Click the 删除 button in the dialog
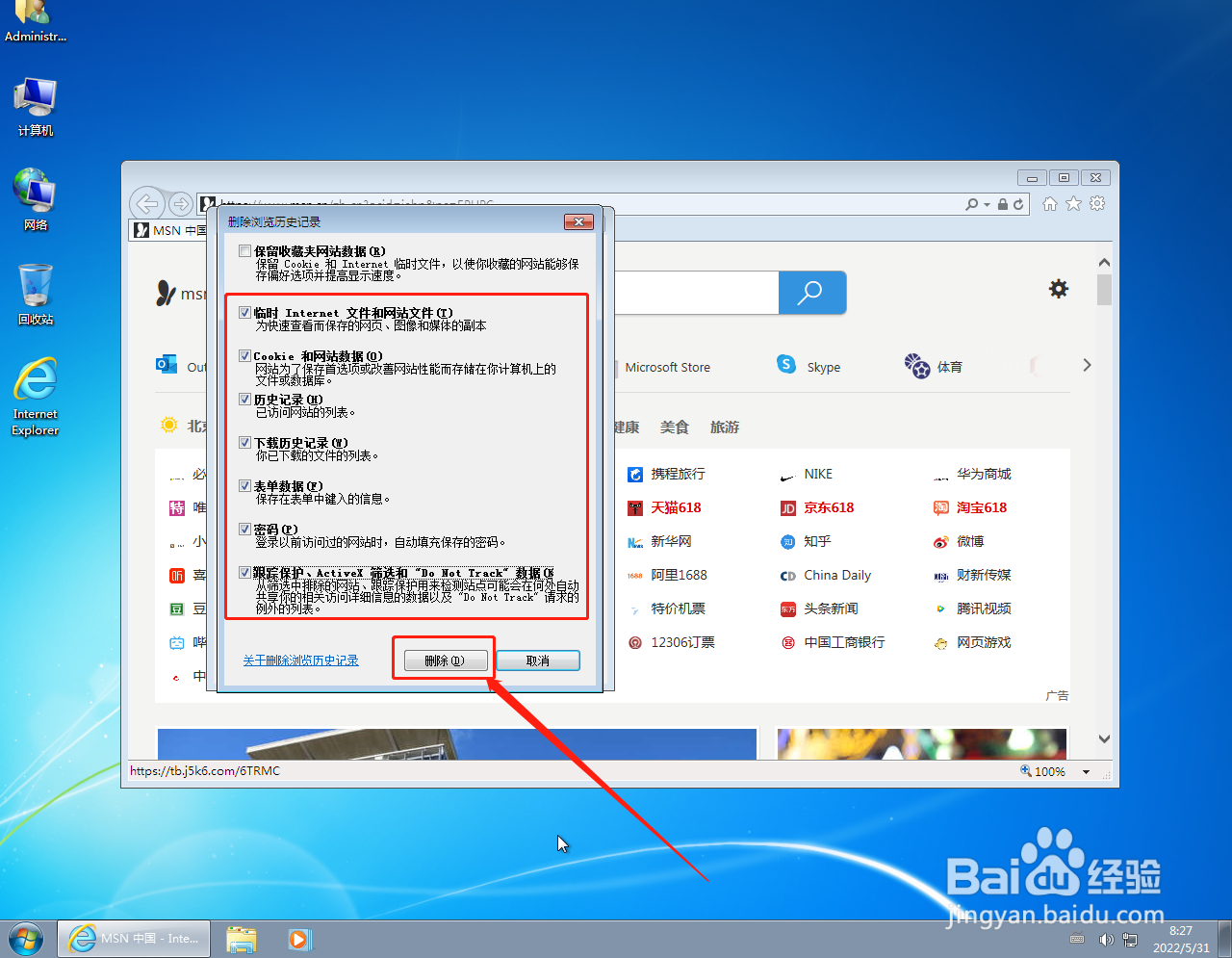 click(x=445, y=660)
